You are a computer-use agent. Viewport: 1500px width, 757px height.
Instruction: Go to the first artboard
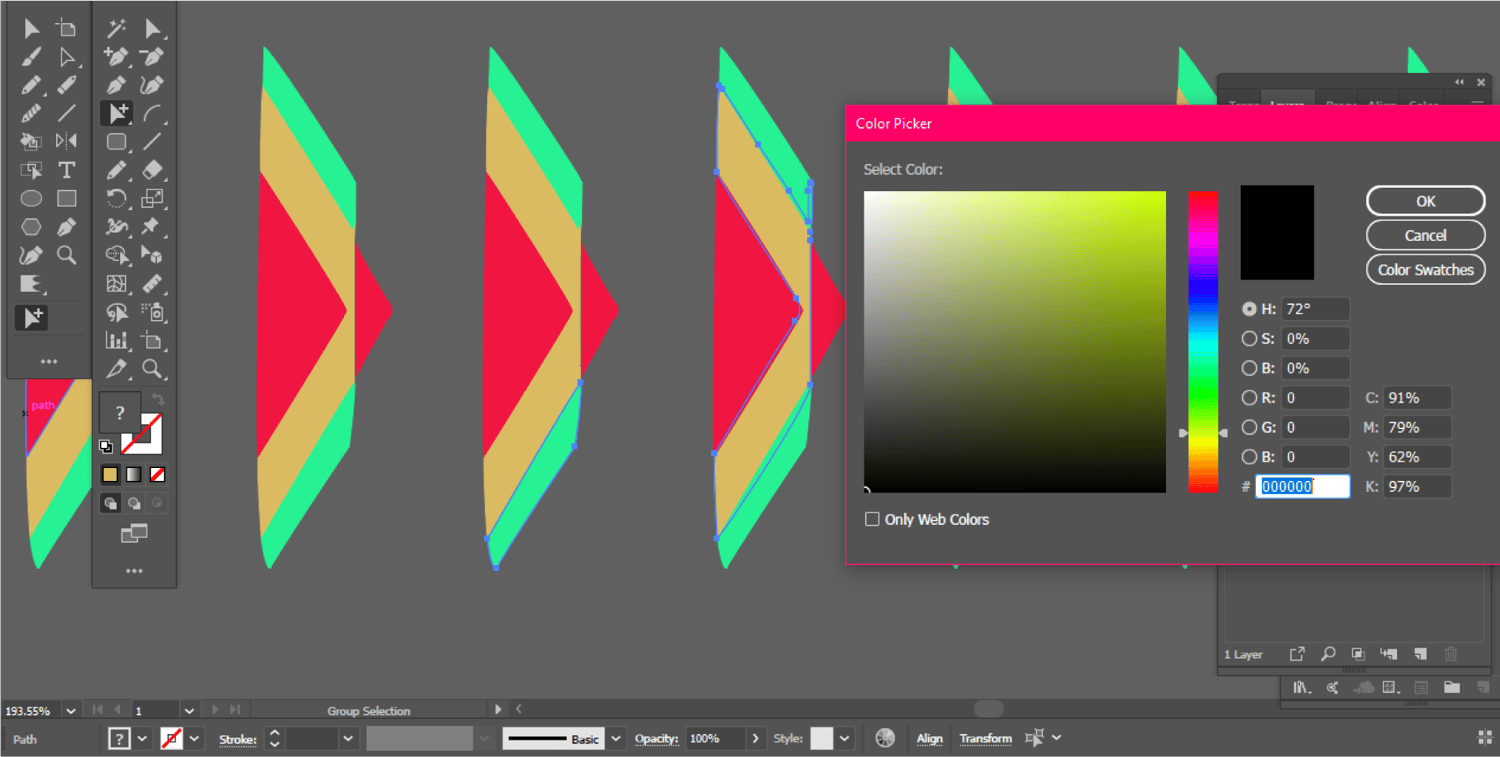click(x=98, y=710)
